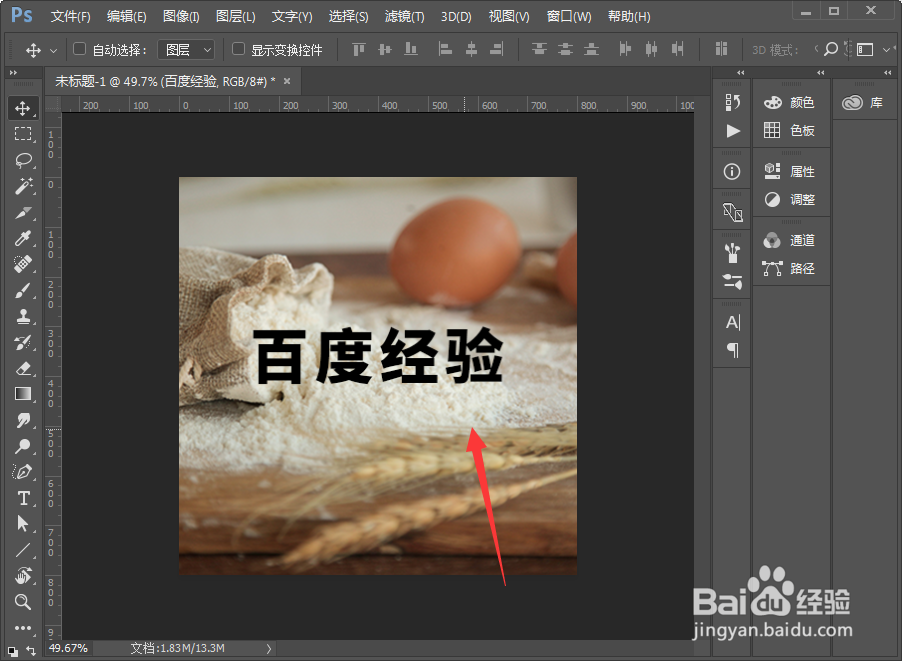This screenshot has width=902, height=661.
Task: Swap foreground and background colors
Action: [31, 651]
